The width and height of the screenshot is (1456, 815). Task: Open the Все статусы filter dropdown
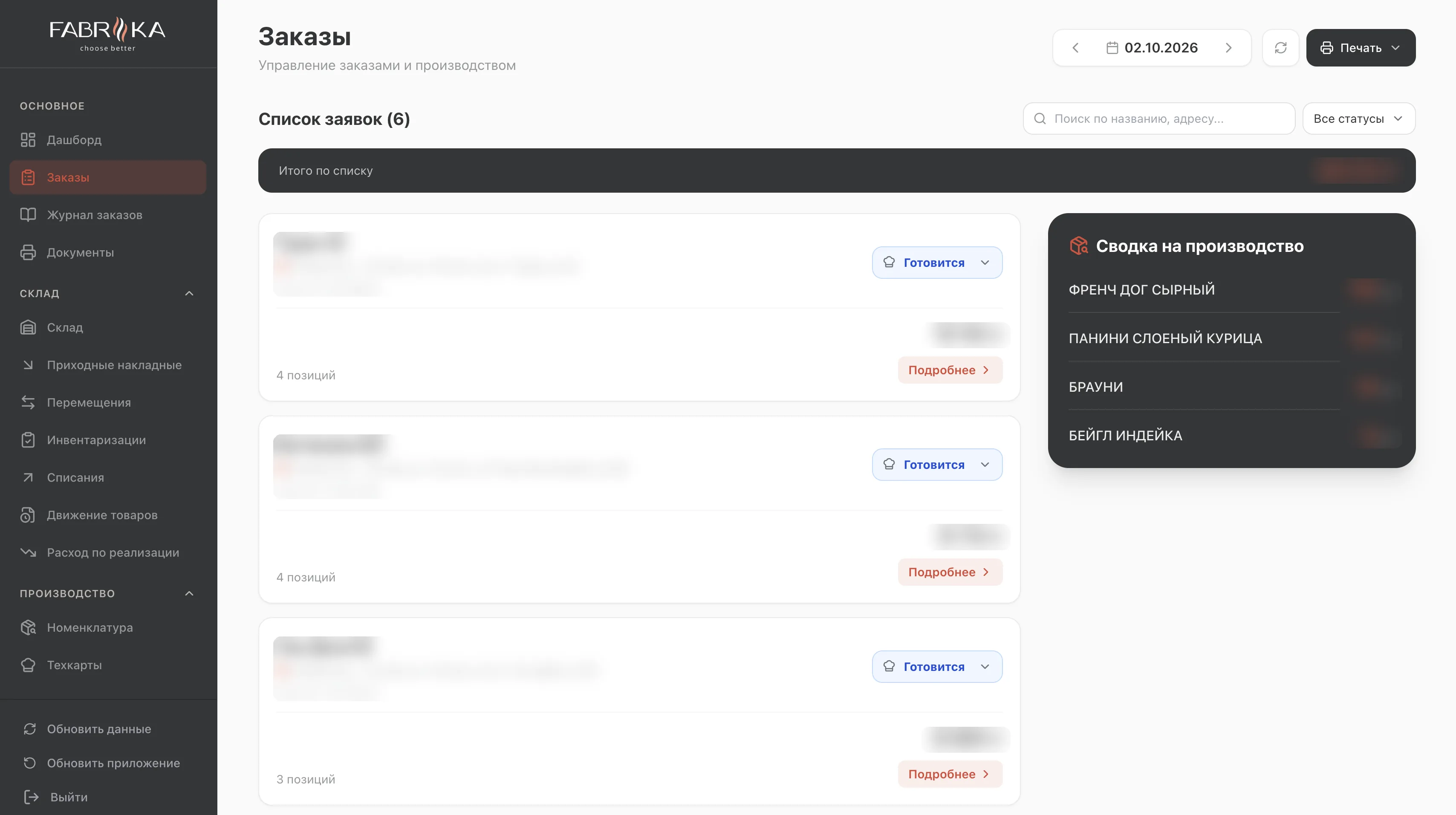(x=1359, y=118)
